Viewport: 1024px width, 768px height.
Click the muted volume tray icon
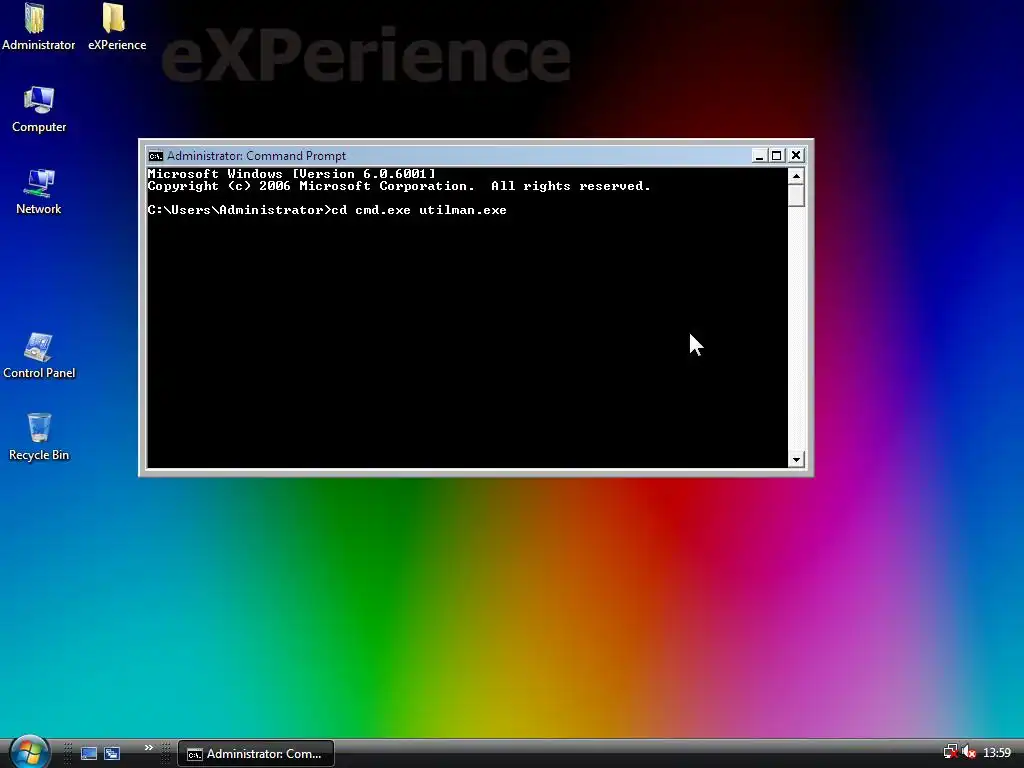click(969, 753)
